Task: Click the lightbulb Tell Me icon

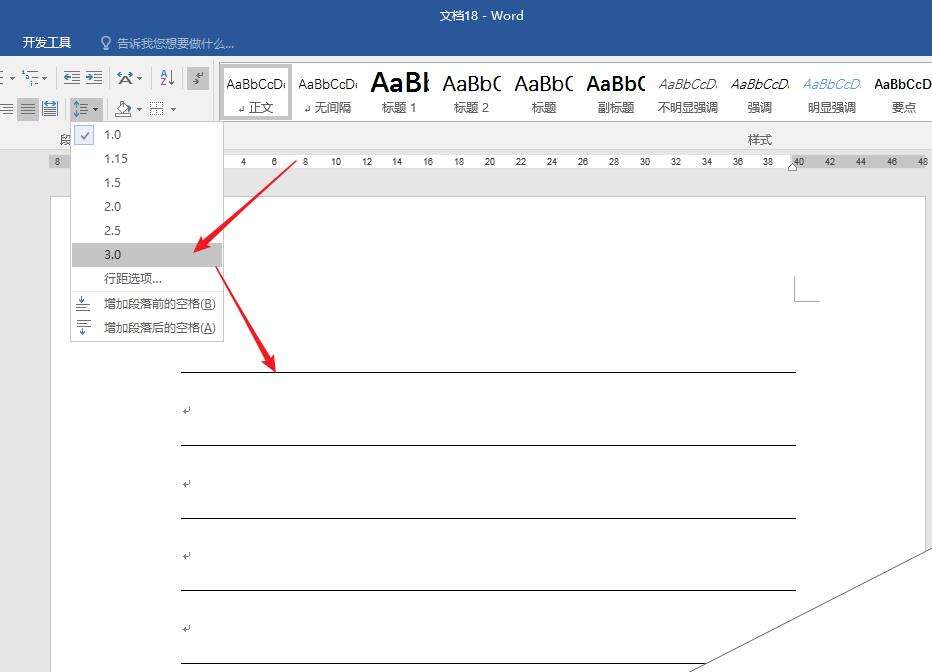Action: coord(106,43)
